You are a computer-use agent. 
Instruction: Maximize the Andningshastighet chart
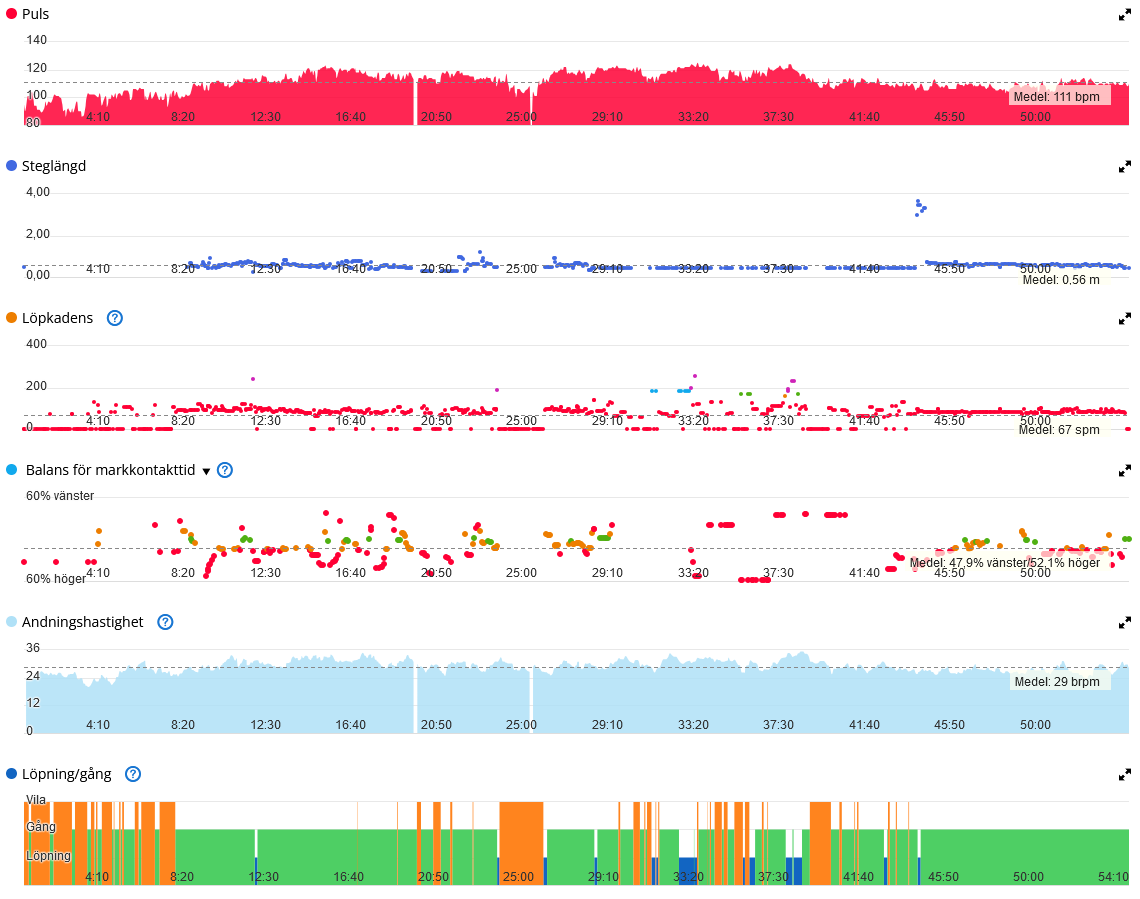(1124, 623)
